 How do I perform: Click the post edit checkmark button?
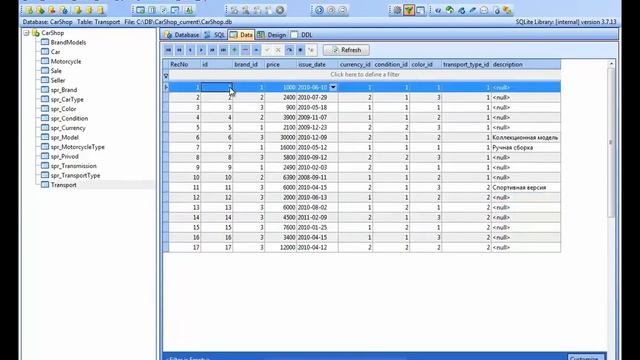(267, 50)
